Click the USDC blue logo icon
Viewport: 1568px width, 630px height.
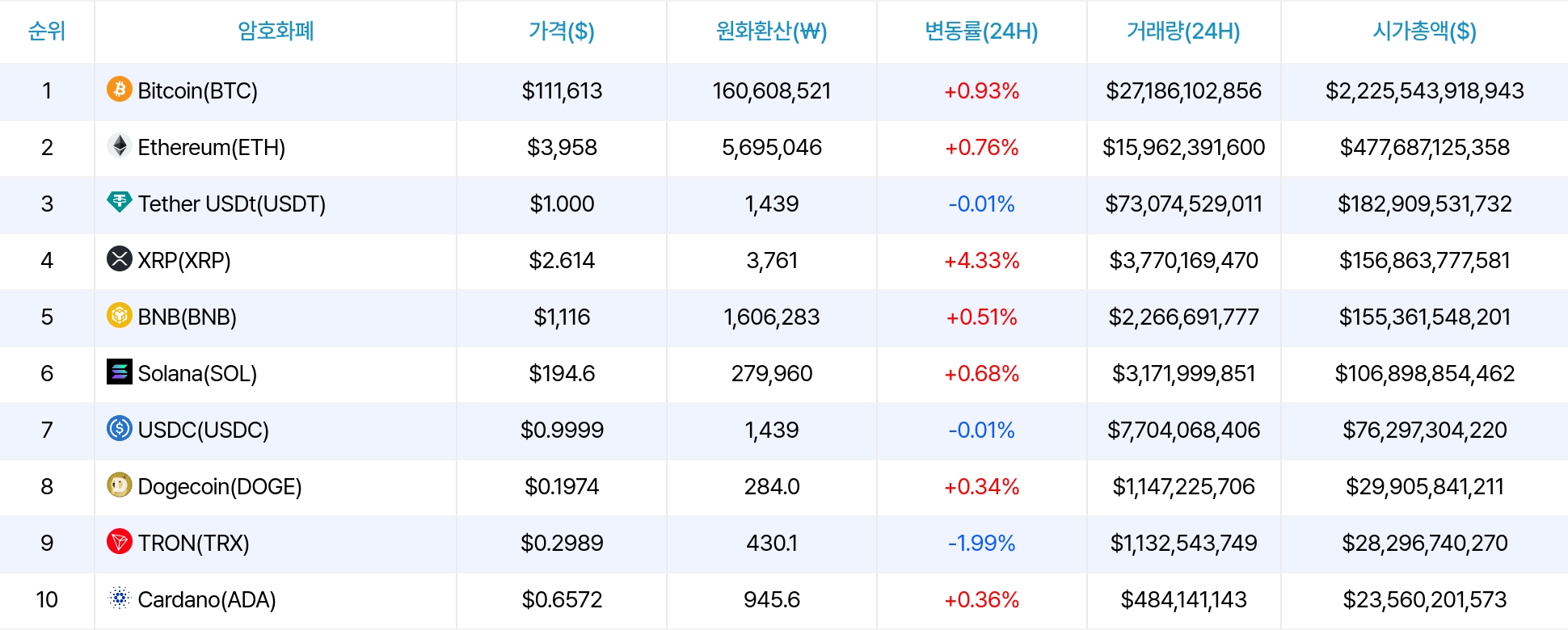[x=120, y=428]
